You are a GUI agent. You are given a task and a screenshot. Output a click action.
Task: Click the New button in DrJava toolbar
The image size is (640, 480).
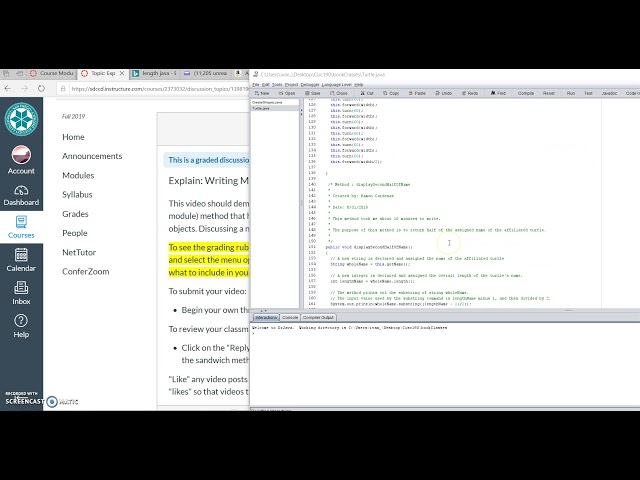click(x=262, y=93)
